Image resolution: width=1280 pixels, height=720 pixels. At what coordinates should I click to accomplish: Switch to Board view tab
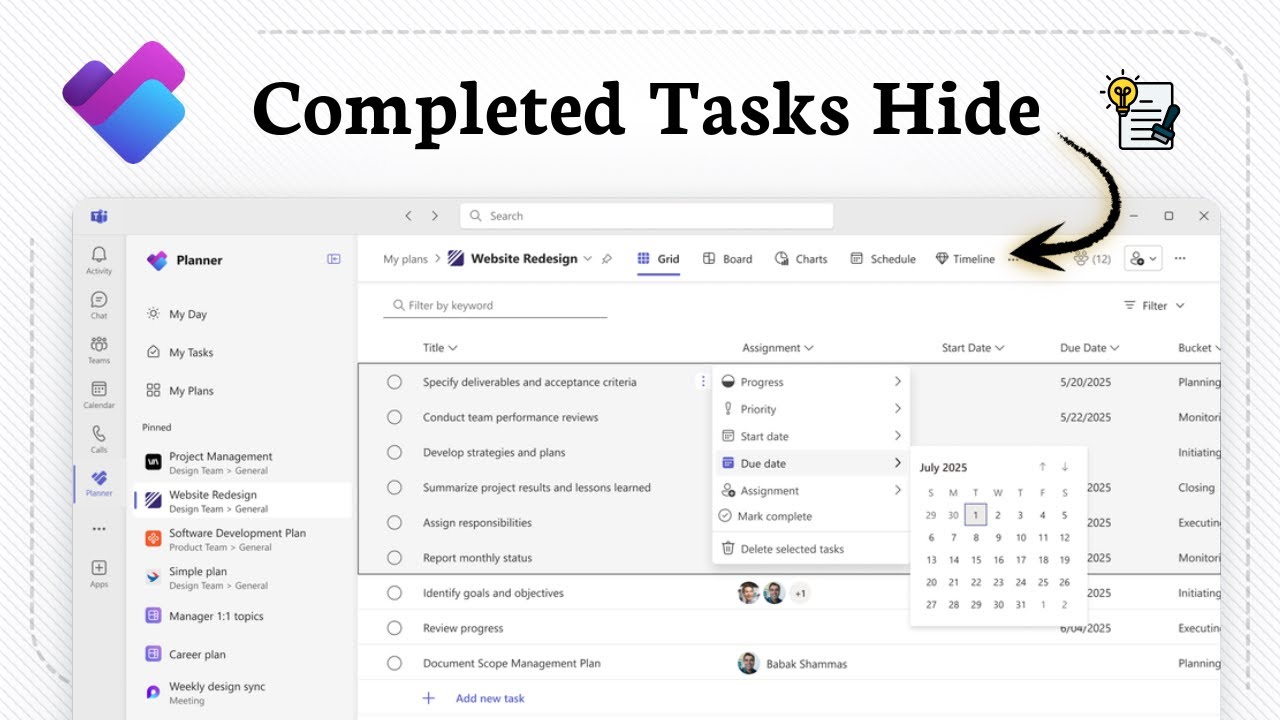pos(727,259)
